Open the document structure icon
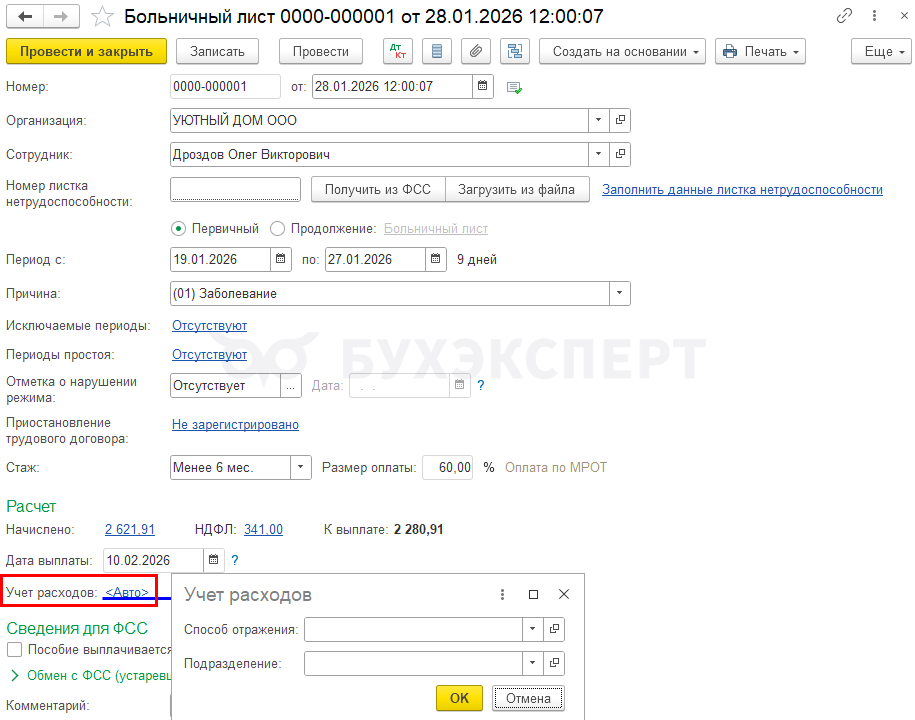 pyautogui.click(x=515, y=51)
